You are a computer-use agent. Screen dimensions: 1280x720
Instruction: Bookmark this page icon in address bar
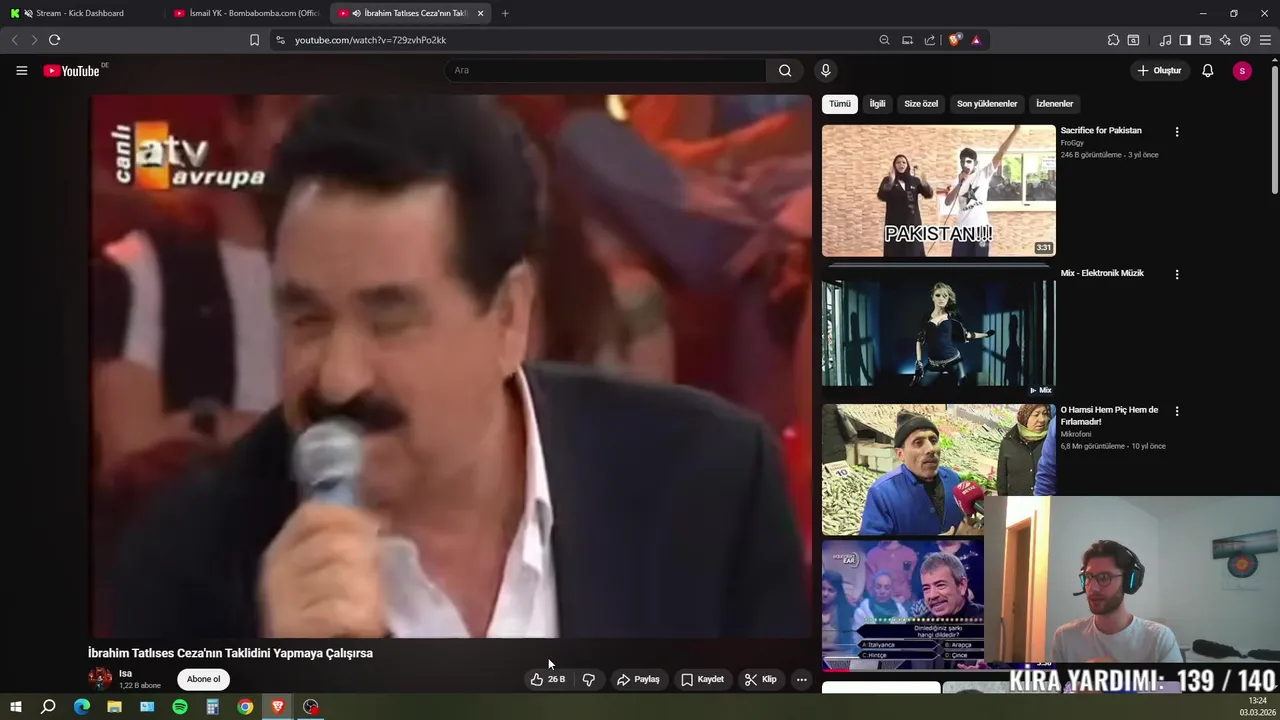point(254,40)
